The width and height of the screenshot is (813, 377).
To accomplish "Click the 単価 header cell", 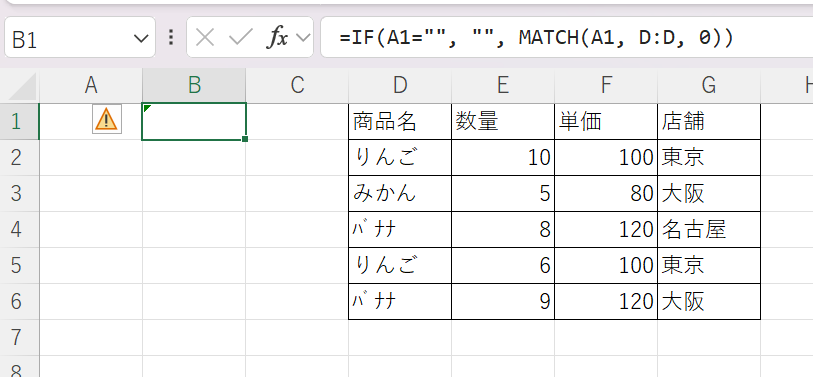I will tap(606, 121).
